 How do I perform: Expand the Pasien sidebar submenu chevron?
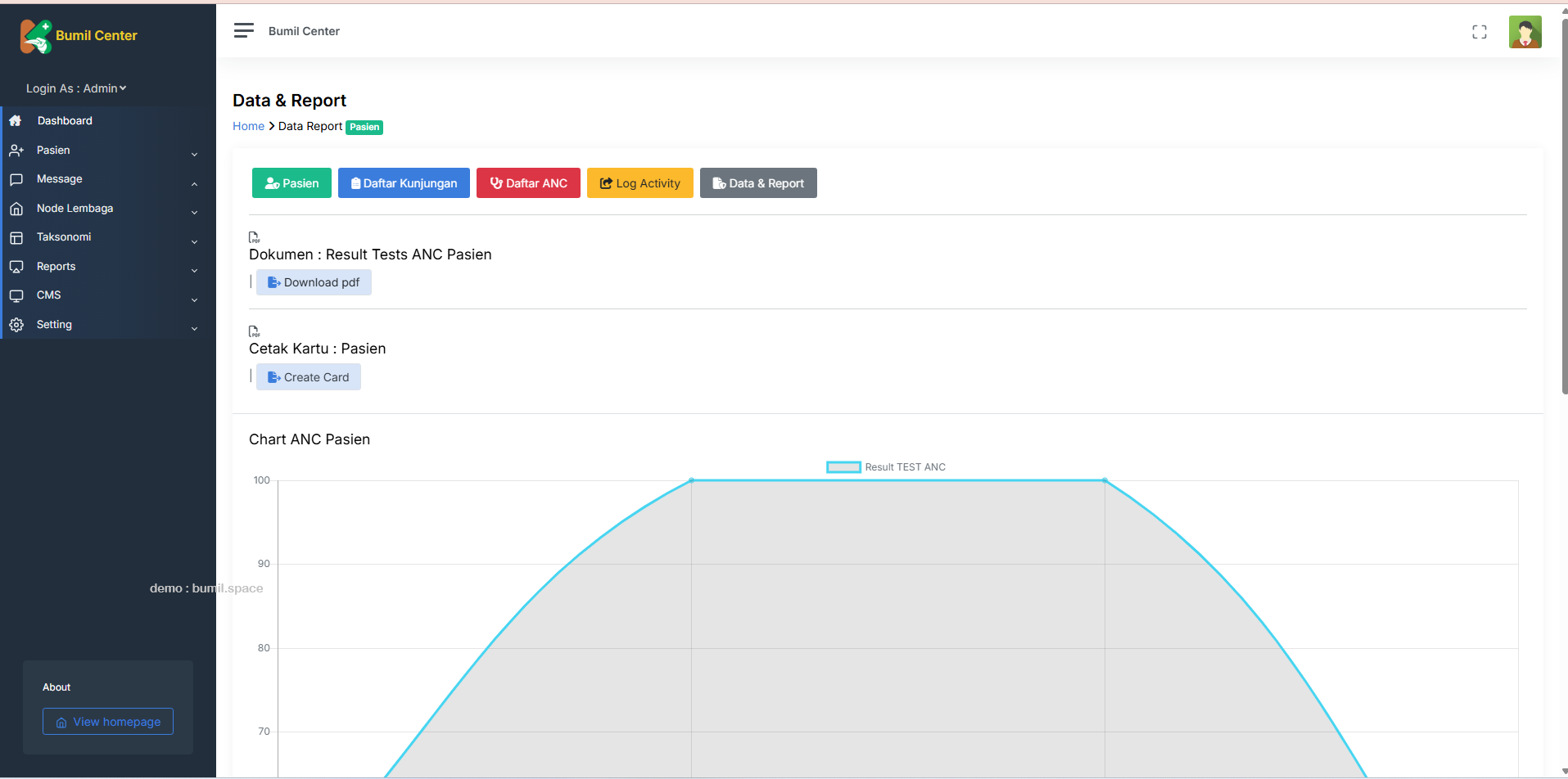(194, 154)
